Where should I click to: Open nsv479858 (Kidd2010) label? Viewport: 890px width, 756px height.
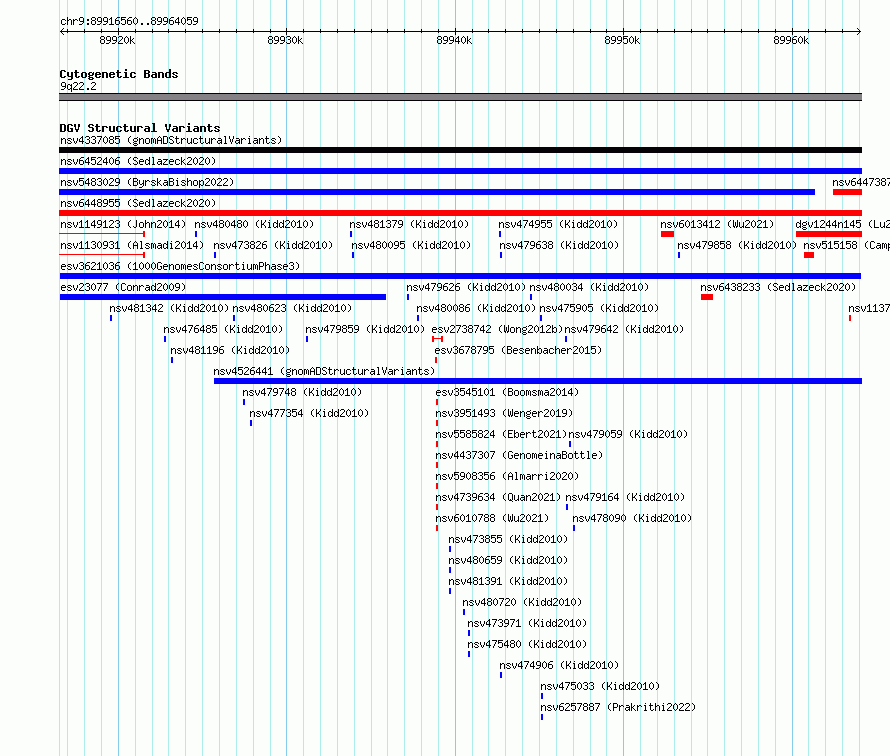click(x=737, y=245)
